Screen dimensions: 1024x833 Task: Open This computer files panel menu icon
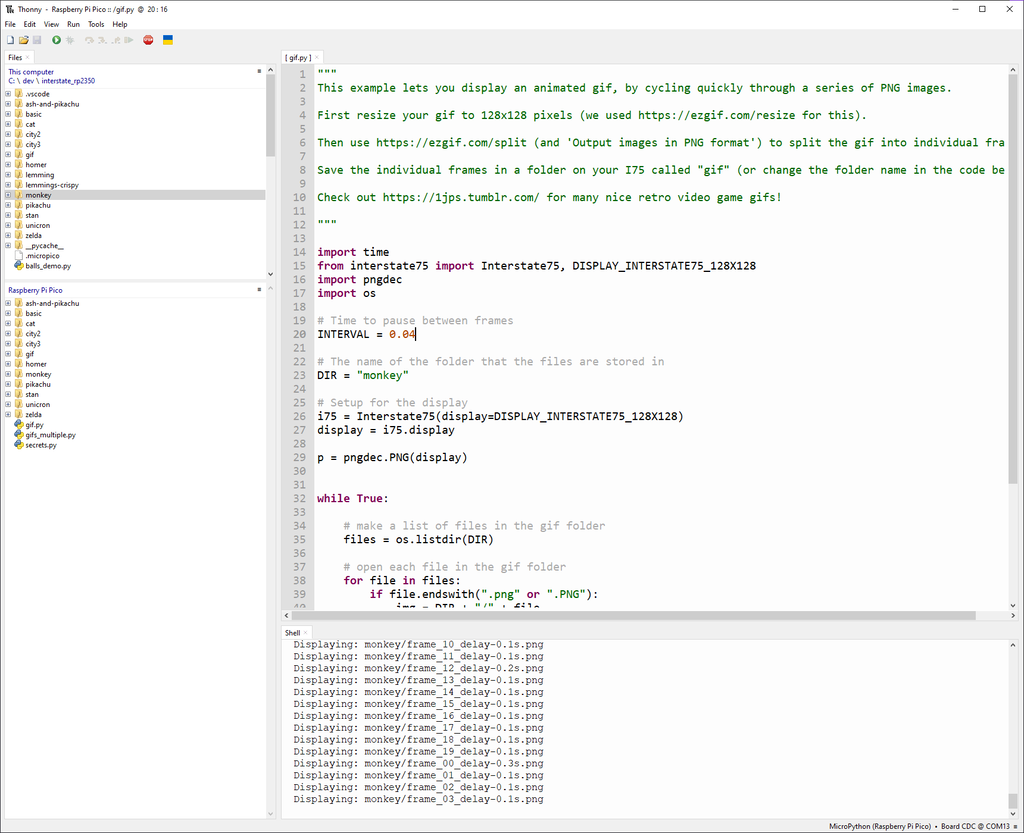(259, 72)
